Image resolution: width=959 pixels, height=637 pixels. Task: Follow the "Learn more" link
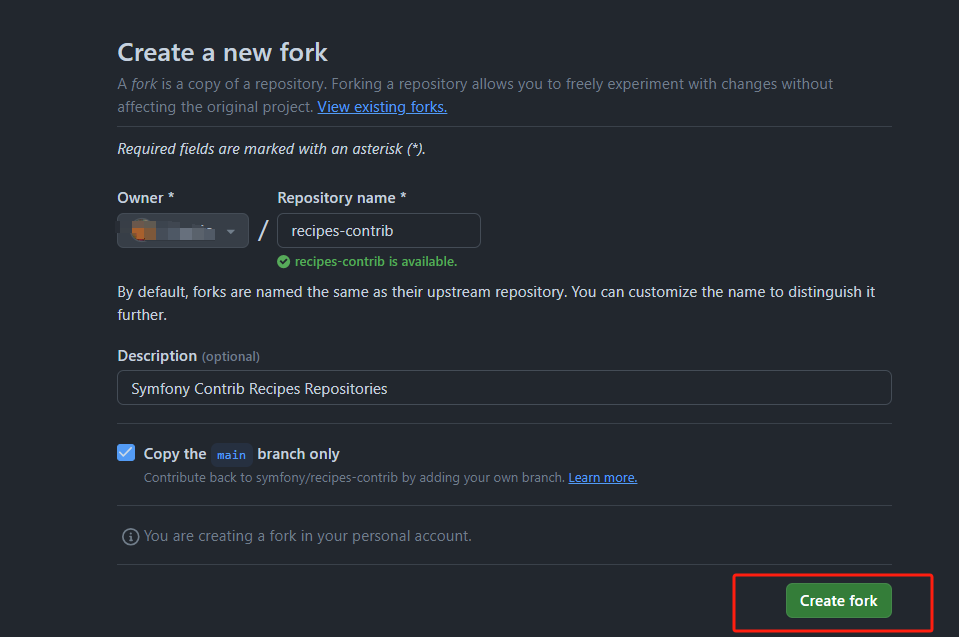(x=602, y=478)
